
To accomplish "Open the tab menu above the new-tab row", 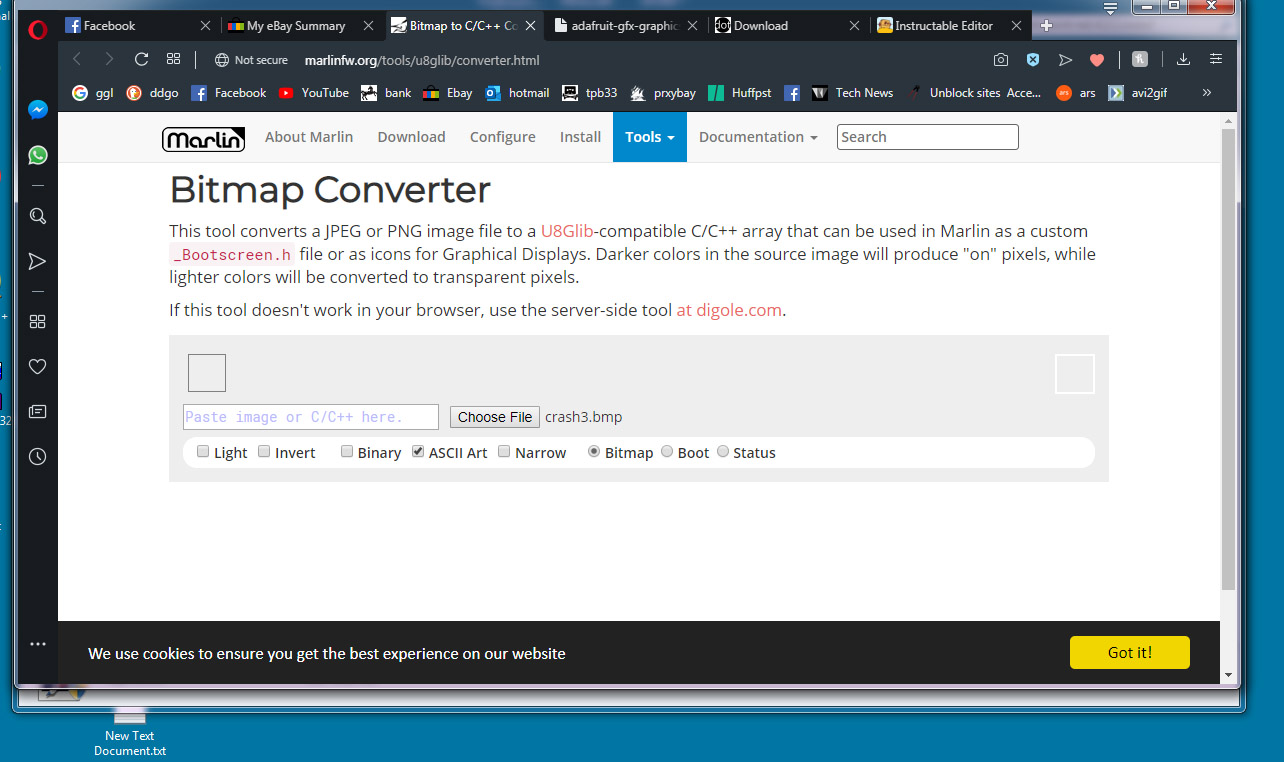I will pyautogui.click(x=1111, y=8).
